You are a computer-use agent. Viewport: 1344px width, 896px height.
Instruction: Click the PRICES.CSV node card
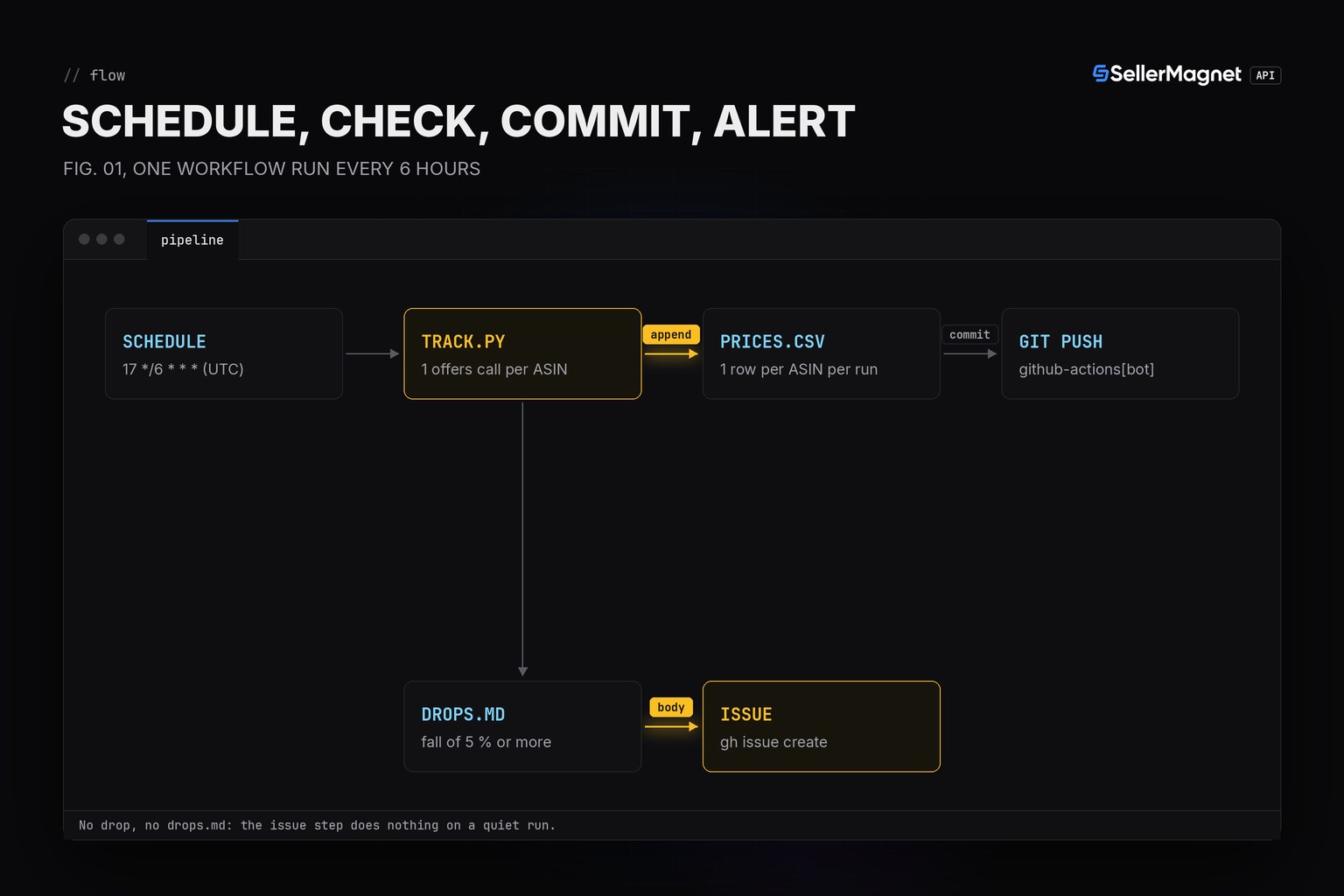click(822, 353)
